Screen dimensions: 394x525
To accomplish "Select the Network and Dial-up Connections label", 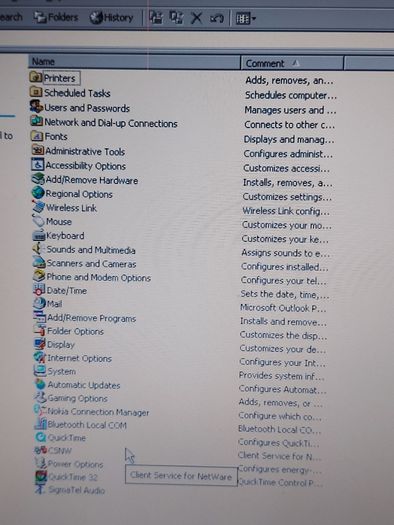I will pos(111,123).
